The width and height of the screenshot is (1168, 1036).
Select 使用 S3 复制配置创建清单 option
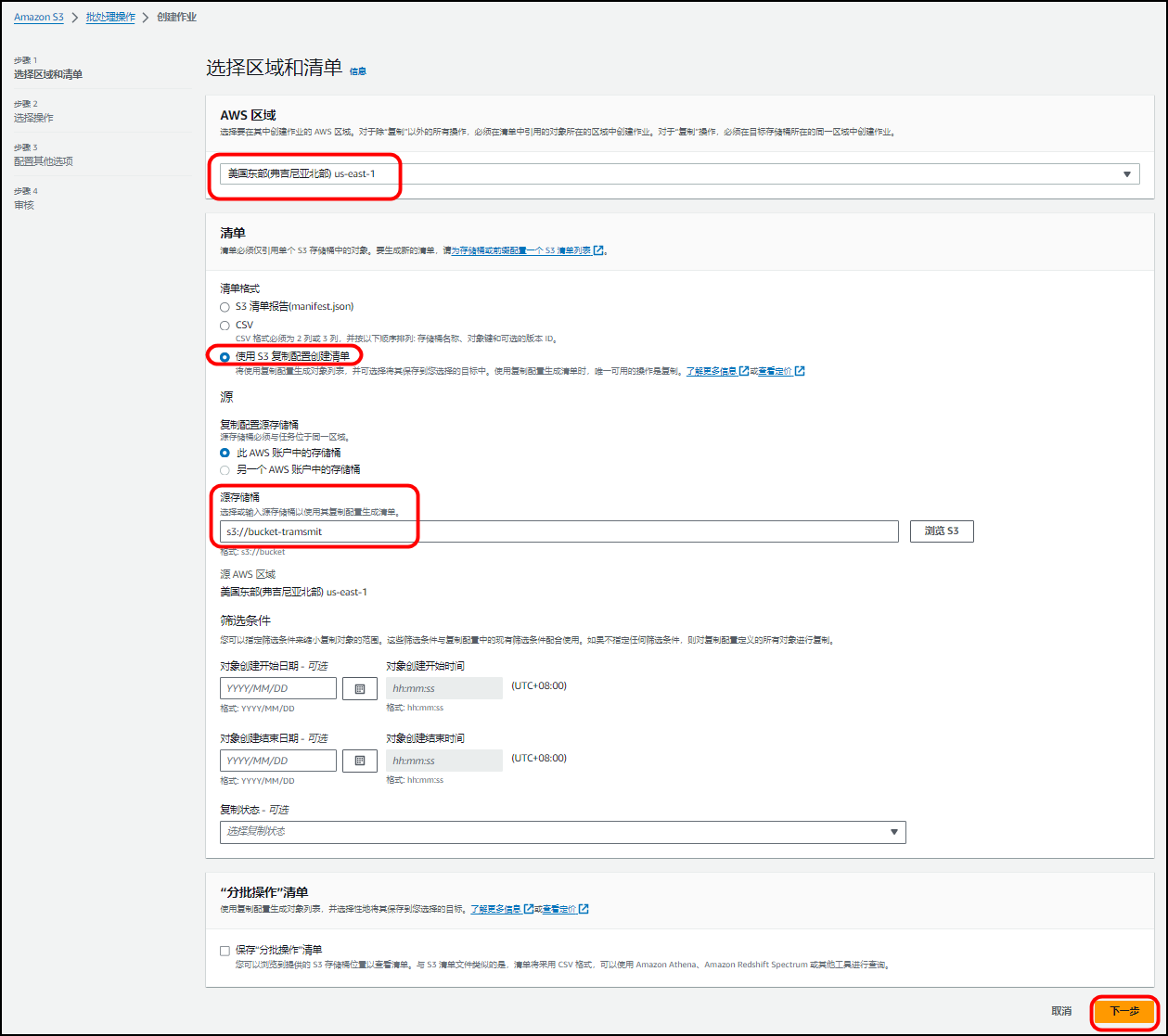(x=225, y=356)
